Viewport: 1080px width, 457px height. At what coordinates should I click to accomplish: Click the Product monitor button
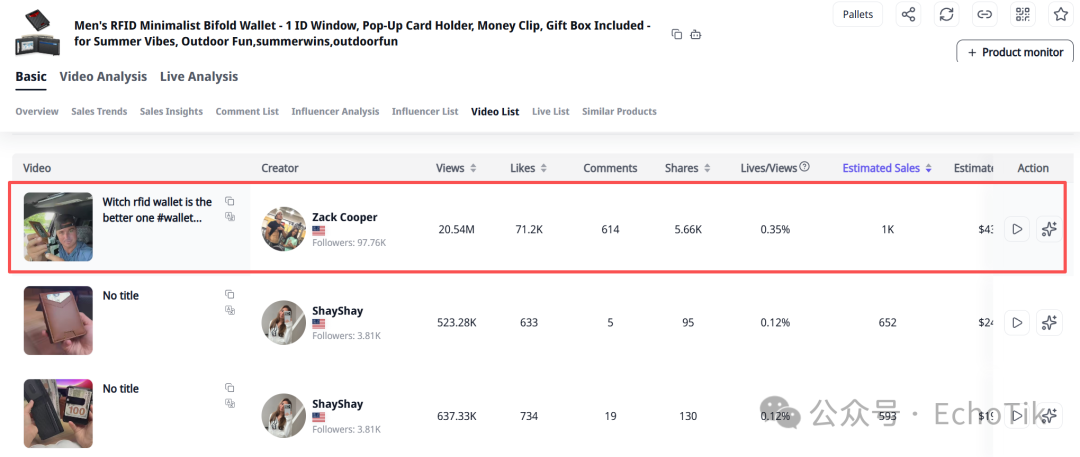(x=1015, y=52)
